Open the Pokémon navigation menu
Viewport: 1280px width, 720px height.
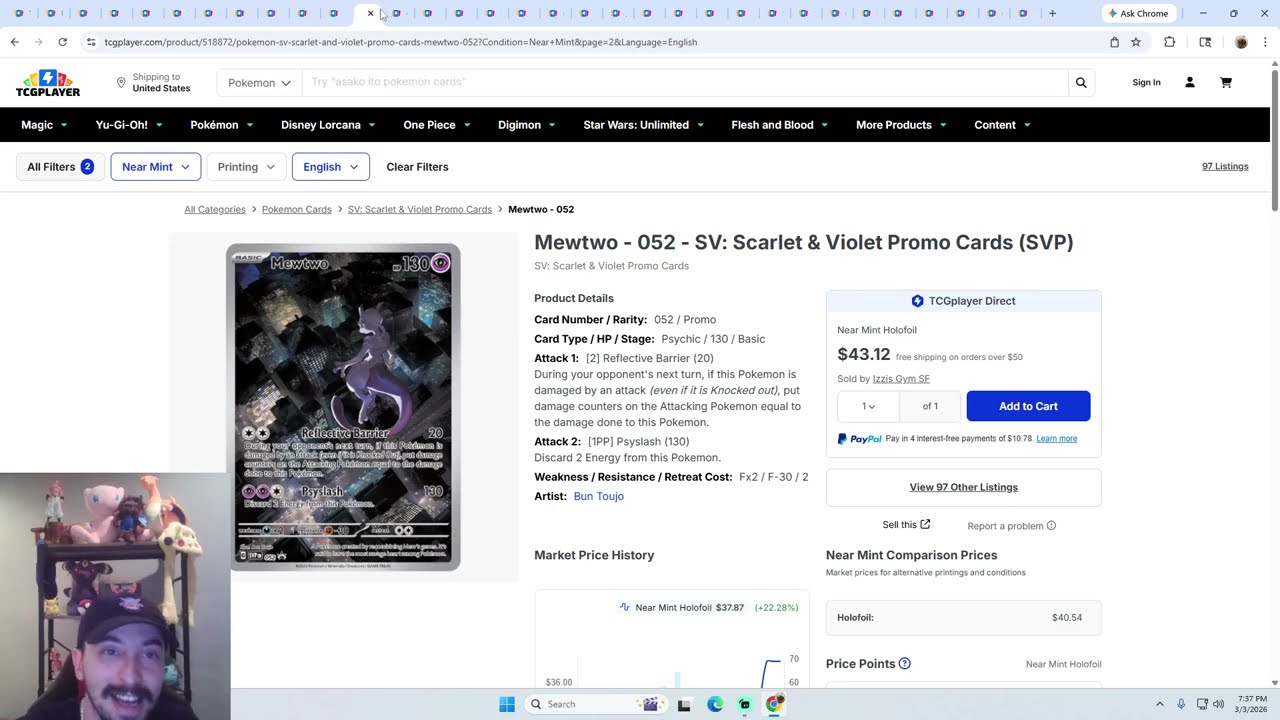pyautogui.click(x=222, y=125)
